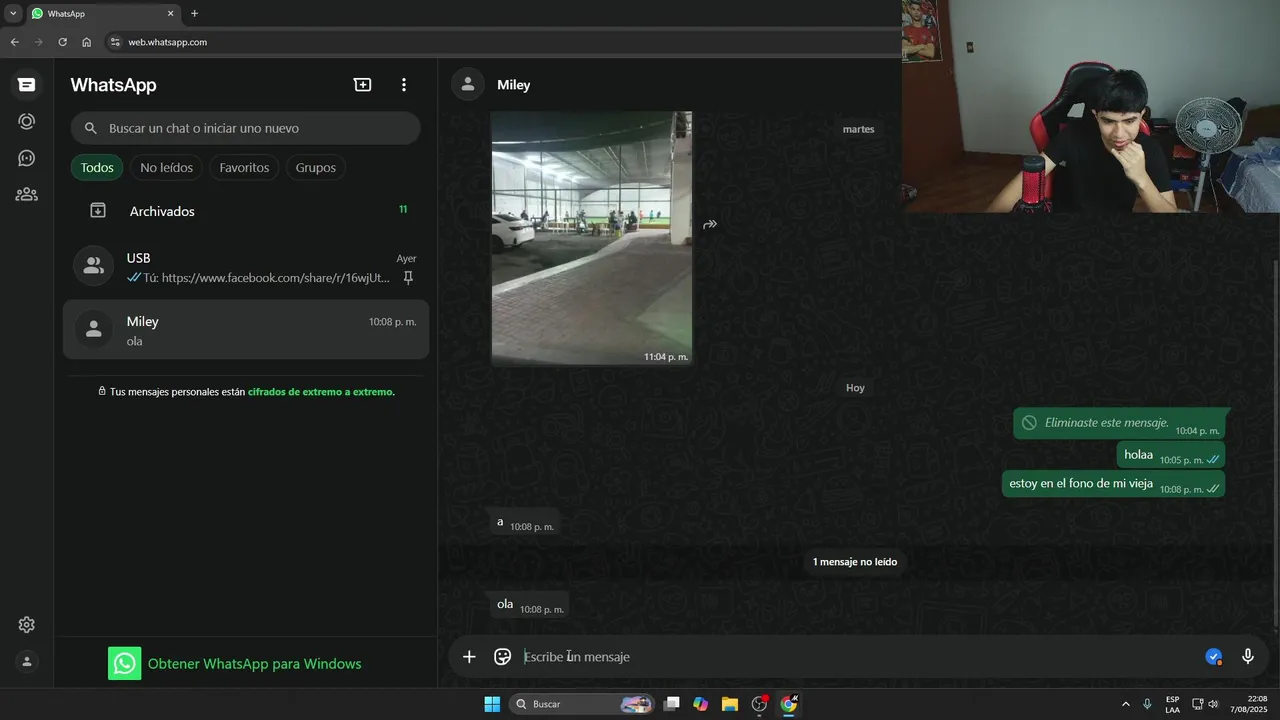
Task: Open the emoji and sticker picker
Action: [503, 657]
